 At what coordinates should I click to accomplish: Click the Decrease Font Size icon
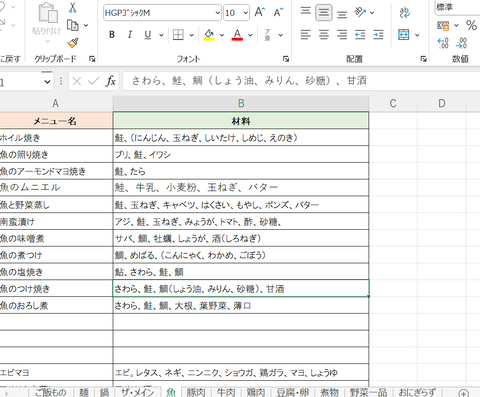[x=278, y=12]
